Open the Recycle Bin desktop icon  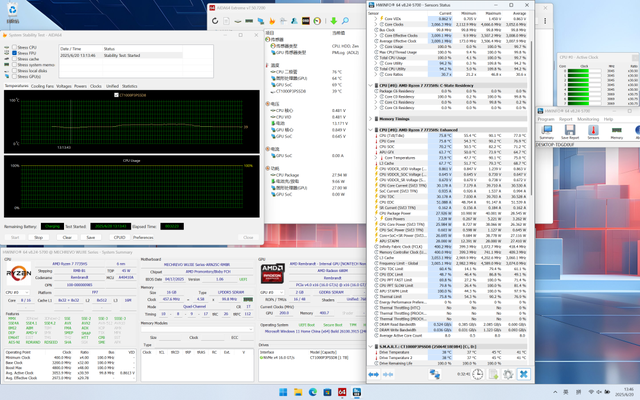click(x=13, y=12)
